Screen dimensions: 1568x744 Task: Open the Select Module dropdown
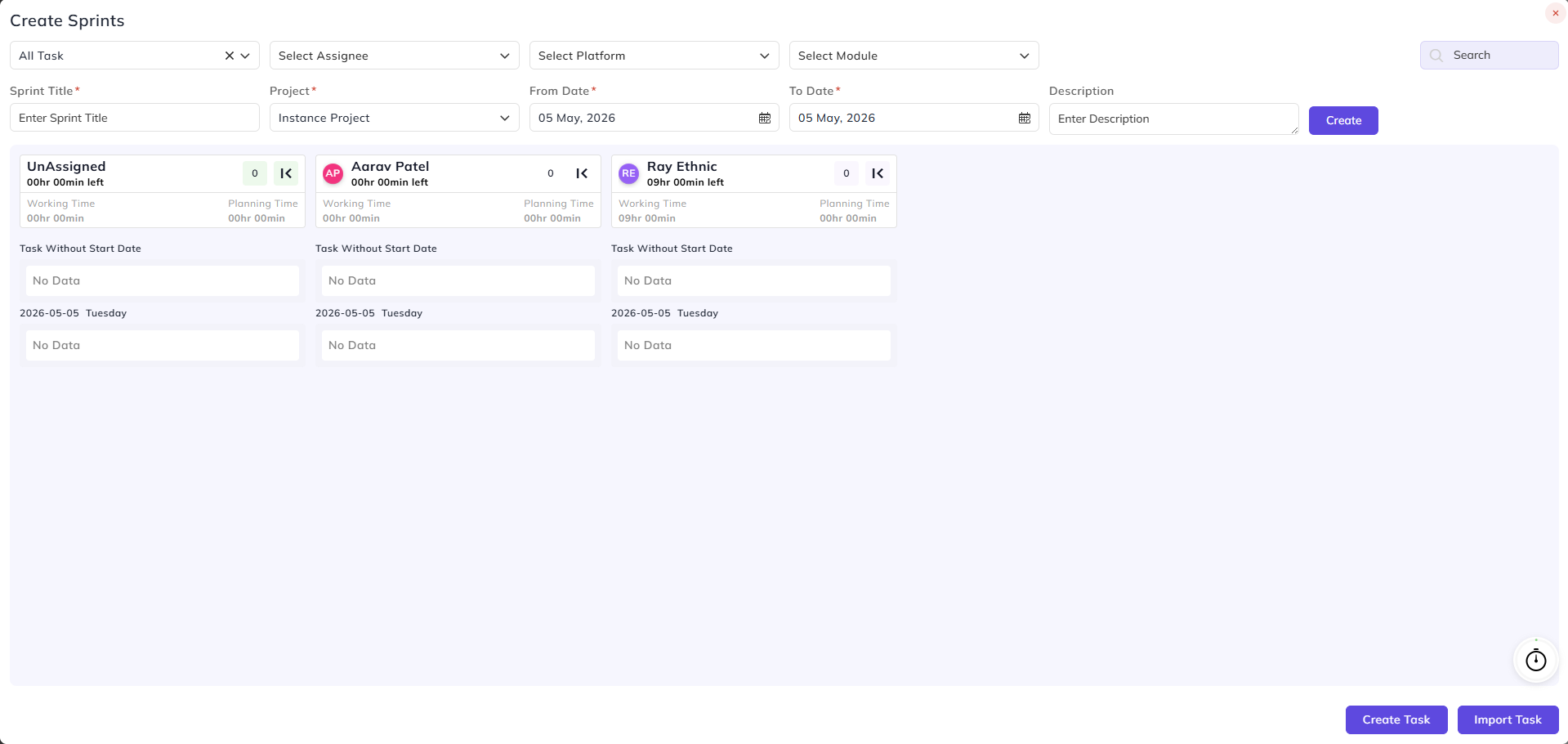[914, 56]
